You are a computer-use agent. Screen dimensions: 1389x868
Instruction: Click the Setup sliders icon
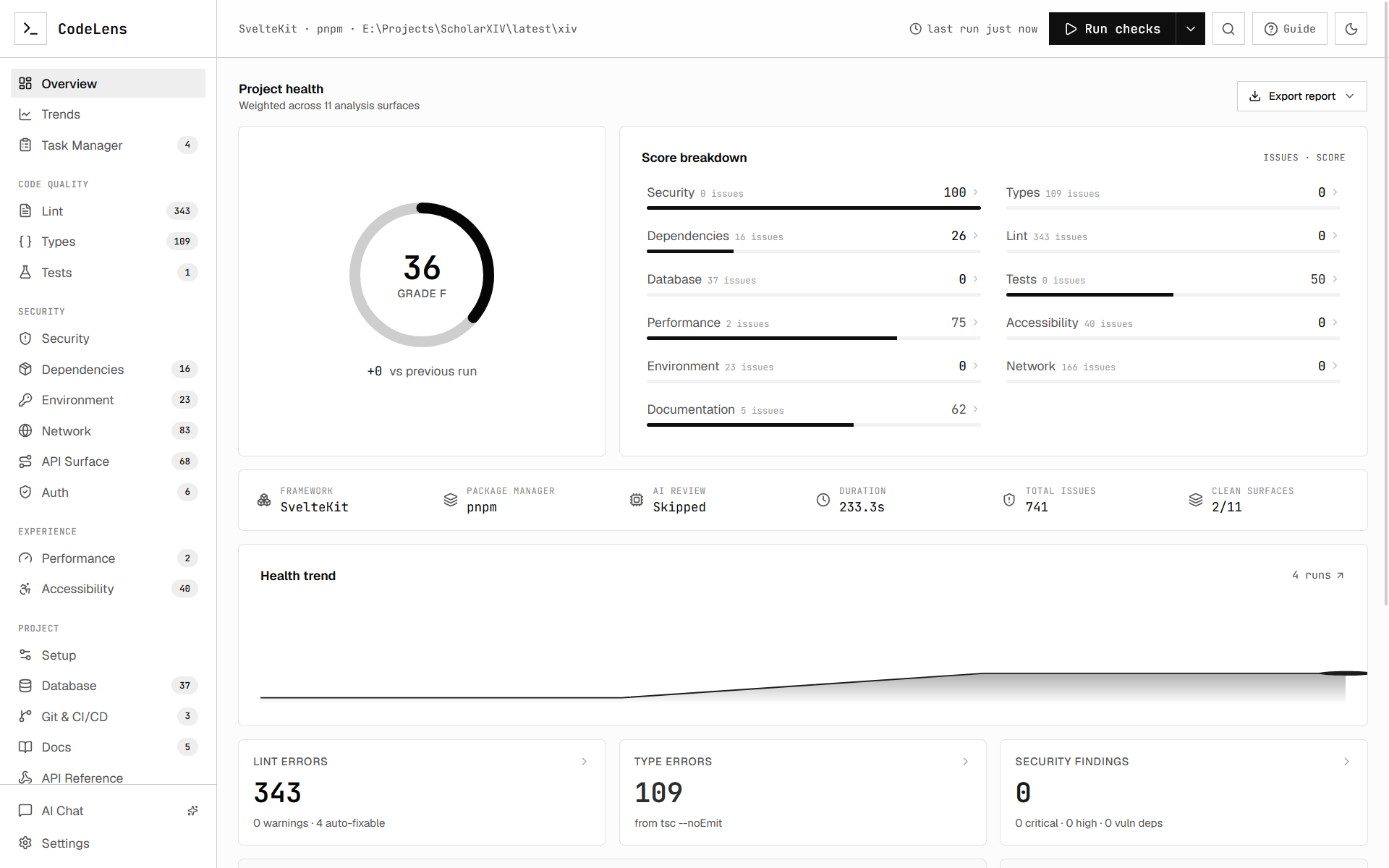(x=25, y=655)
